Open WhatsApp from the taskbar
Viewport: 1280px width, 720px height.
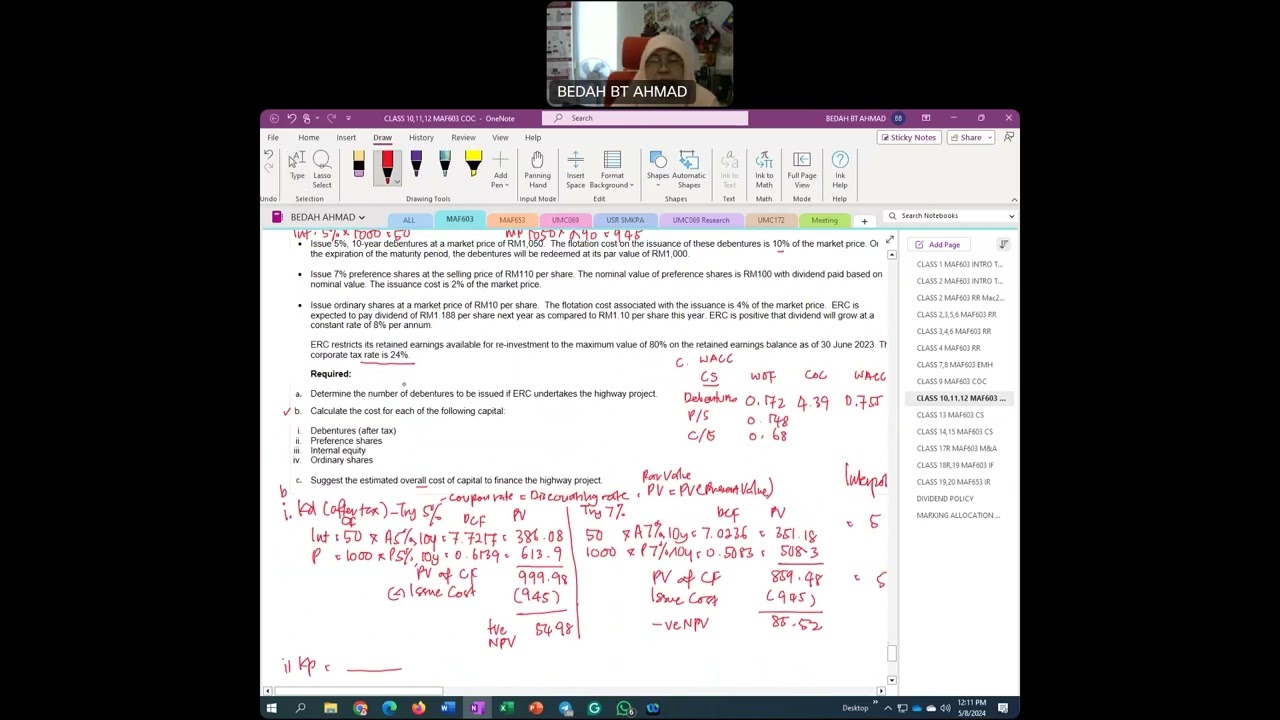point(624,708)
